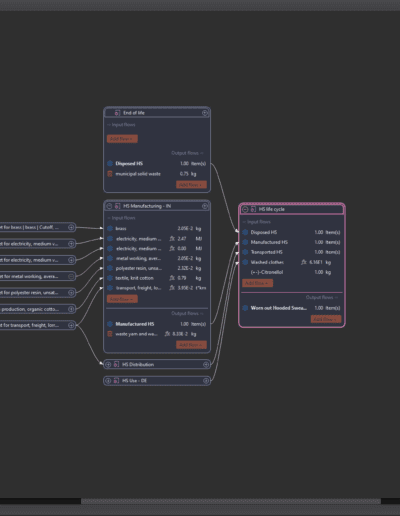Image resolution: width=400 pixels, height=516 pixels.
Task: Click the brass input flow icon
Action: [x=110, y=229]
